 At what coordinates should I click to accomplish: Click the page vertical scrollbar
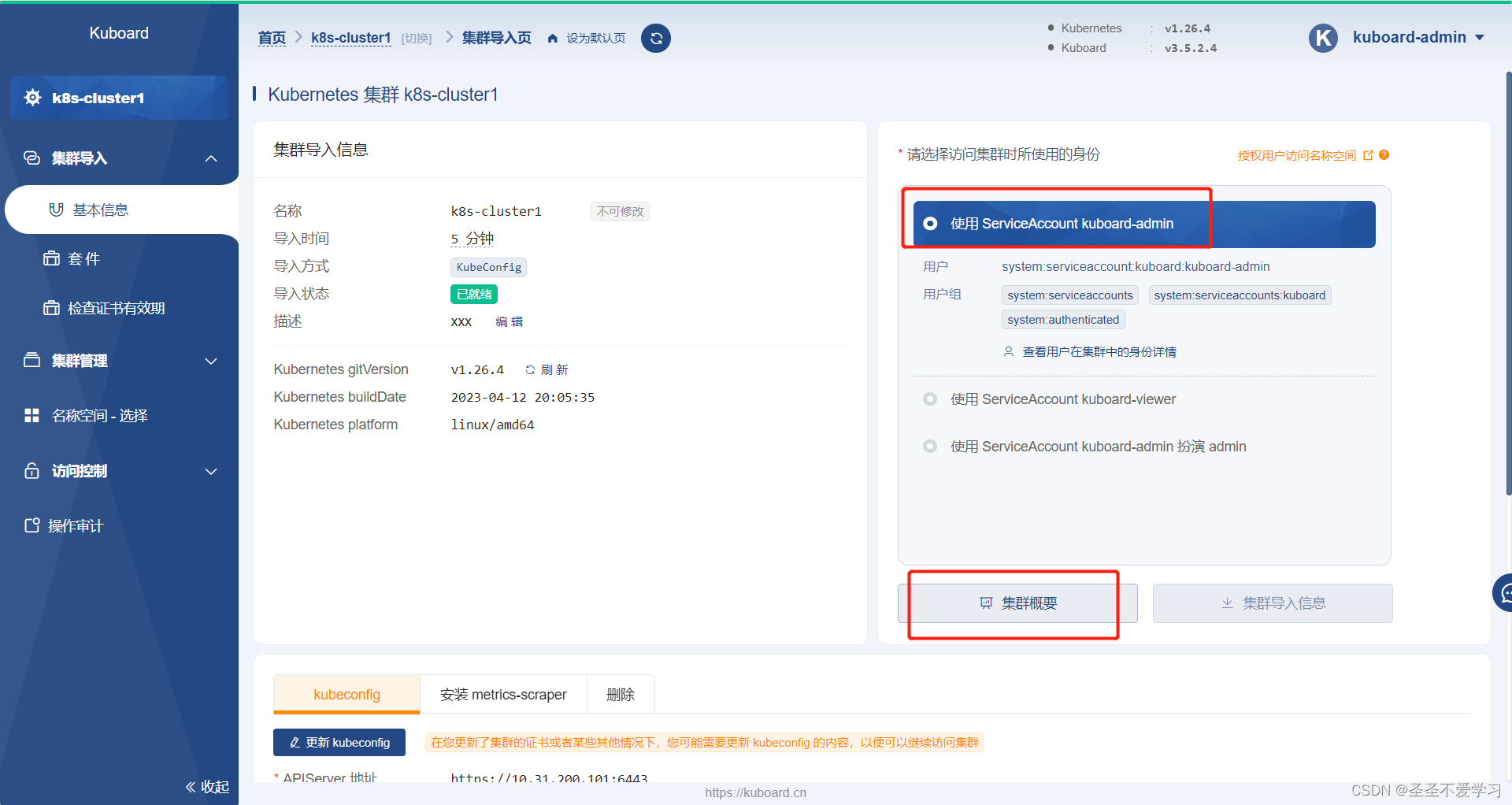click(x=1508, y=284)
